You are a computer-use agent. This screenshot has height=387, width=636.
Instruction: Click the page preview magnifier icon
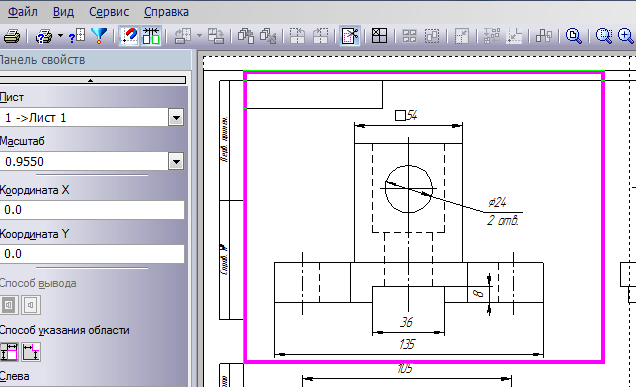574,36
